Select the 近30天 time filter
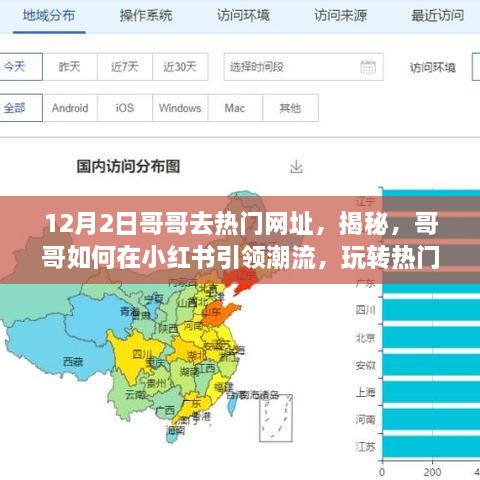Image resolution: width=480 pixels, height=480 pixels. point(180,67)
